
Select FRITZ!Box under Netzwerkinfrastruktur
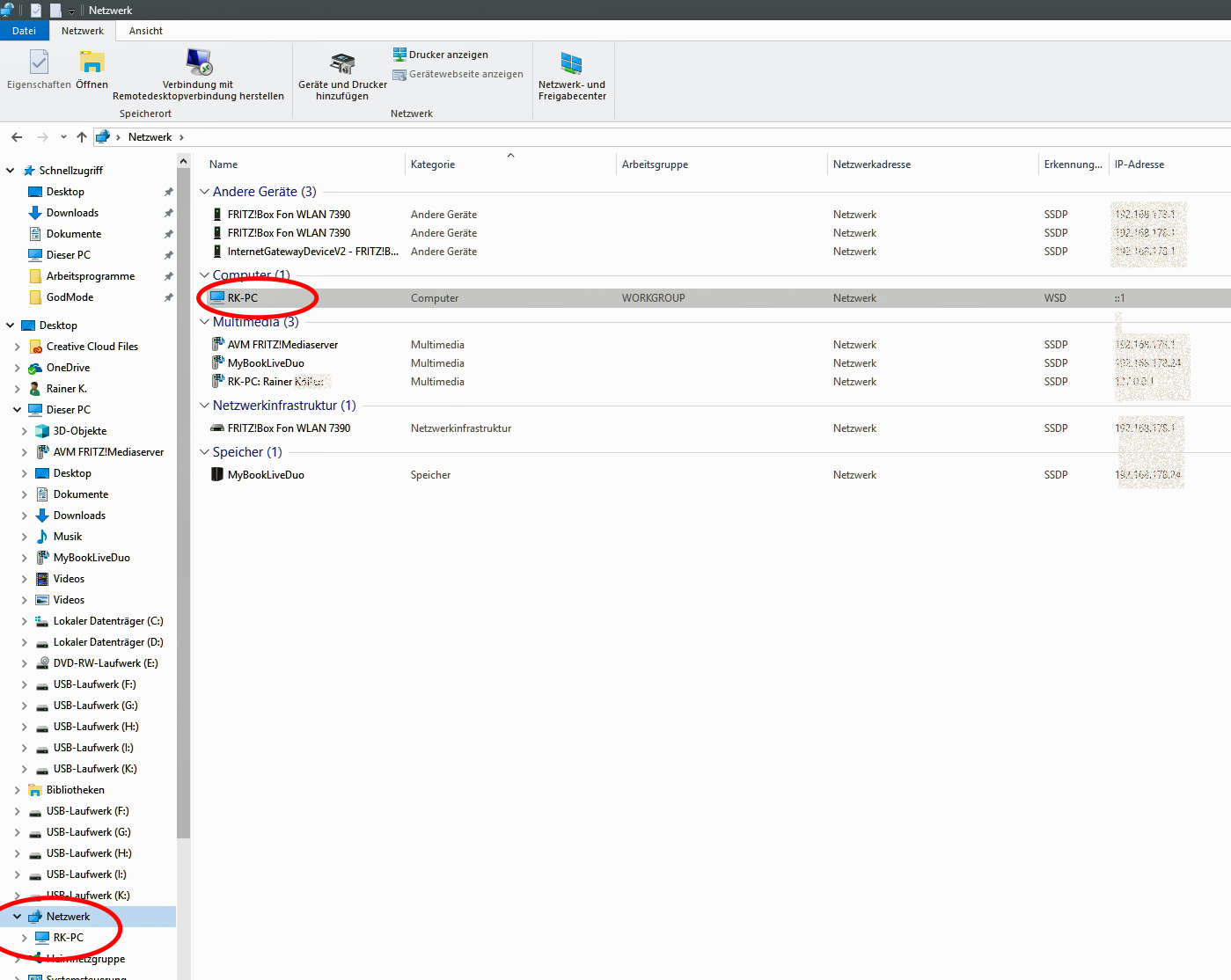281,428
